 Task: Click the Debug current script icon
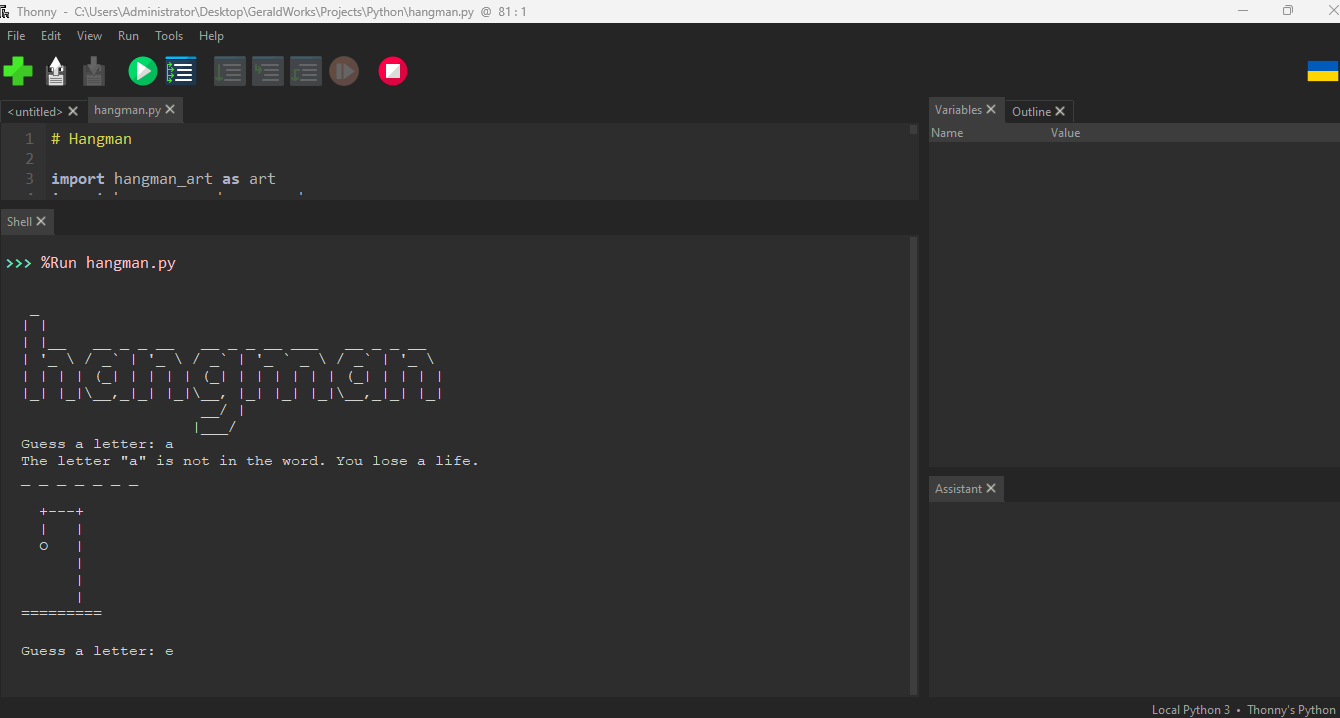[x=181, y=71]
